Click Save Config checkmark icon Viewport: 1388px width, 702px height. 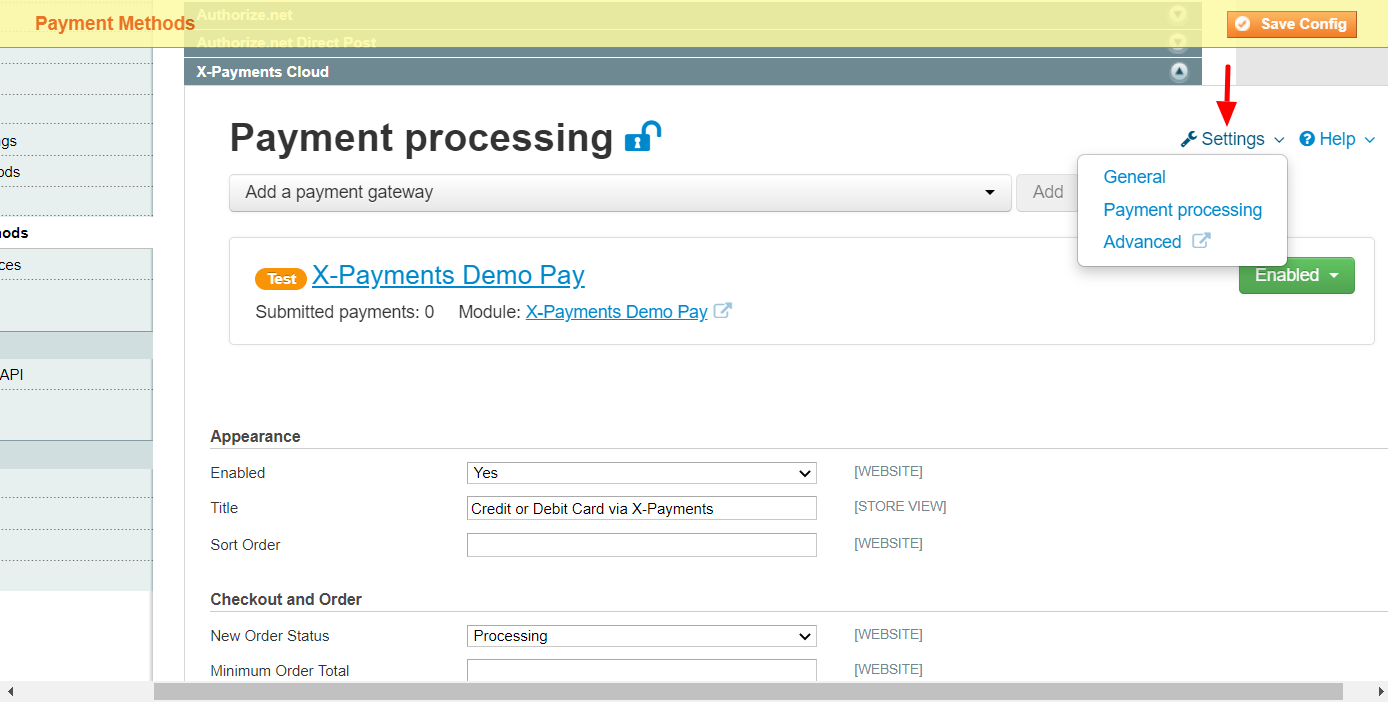[x=1243, y=24]
